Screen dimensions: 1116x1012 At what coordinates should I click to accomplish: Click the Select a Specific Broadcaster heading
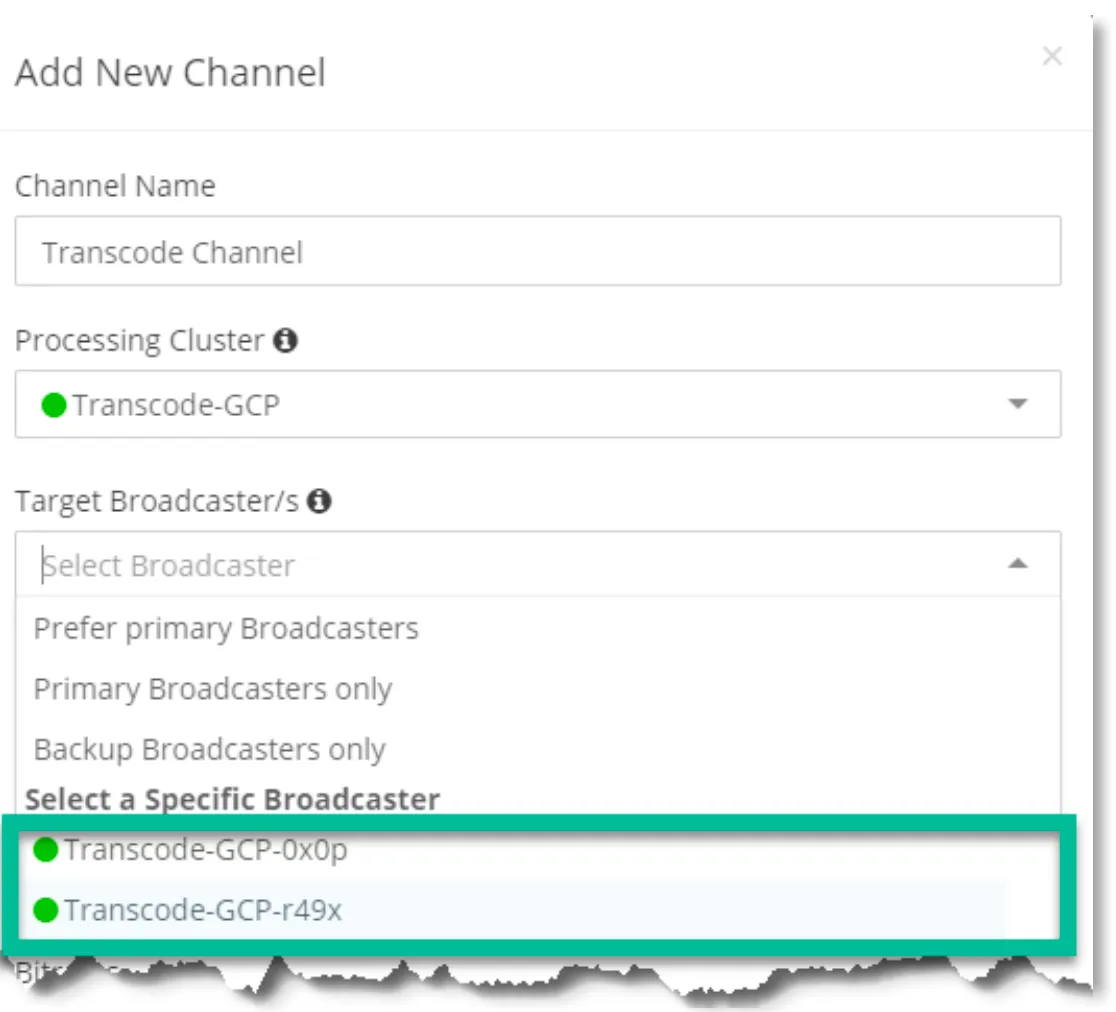point(233,799)
